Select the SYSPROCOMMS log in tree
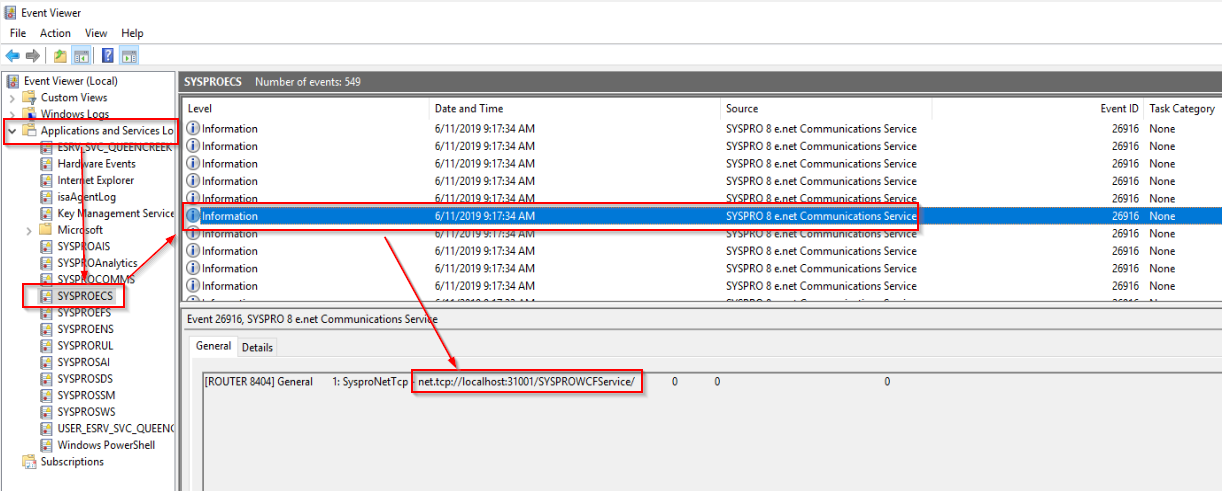This screenshot has height=491, width=1222. coord(98,280)
